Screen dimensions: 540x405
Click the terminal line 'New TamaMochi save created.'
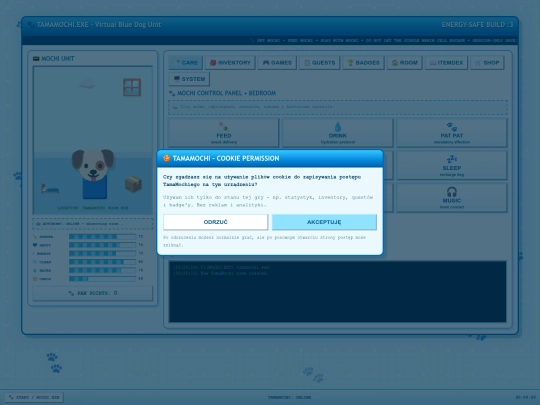221,273
